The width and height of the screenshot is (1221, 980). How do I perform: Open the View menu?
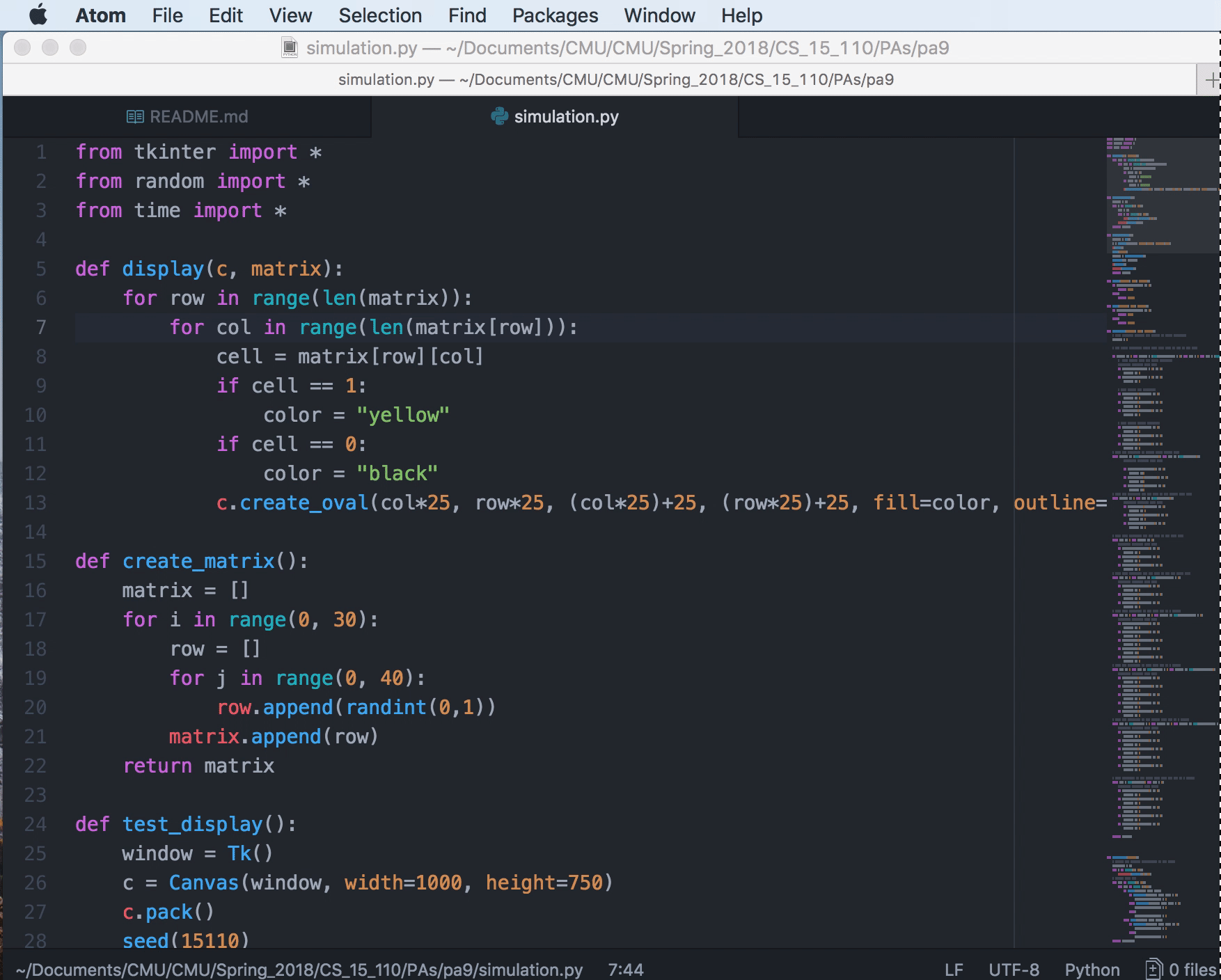[x=290, y=15]
